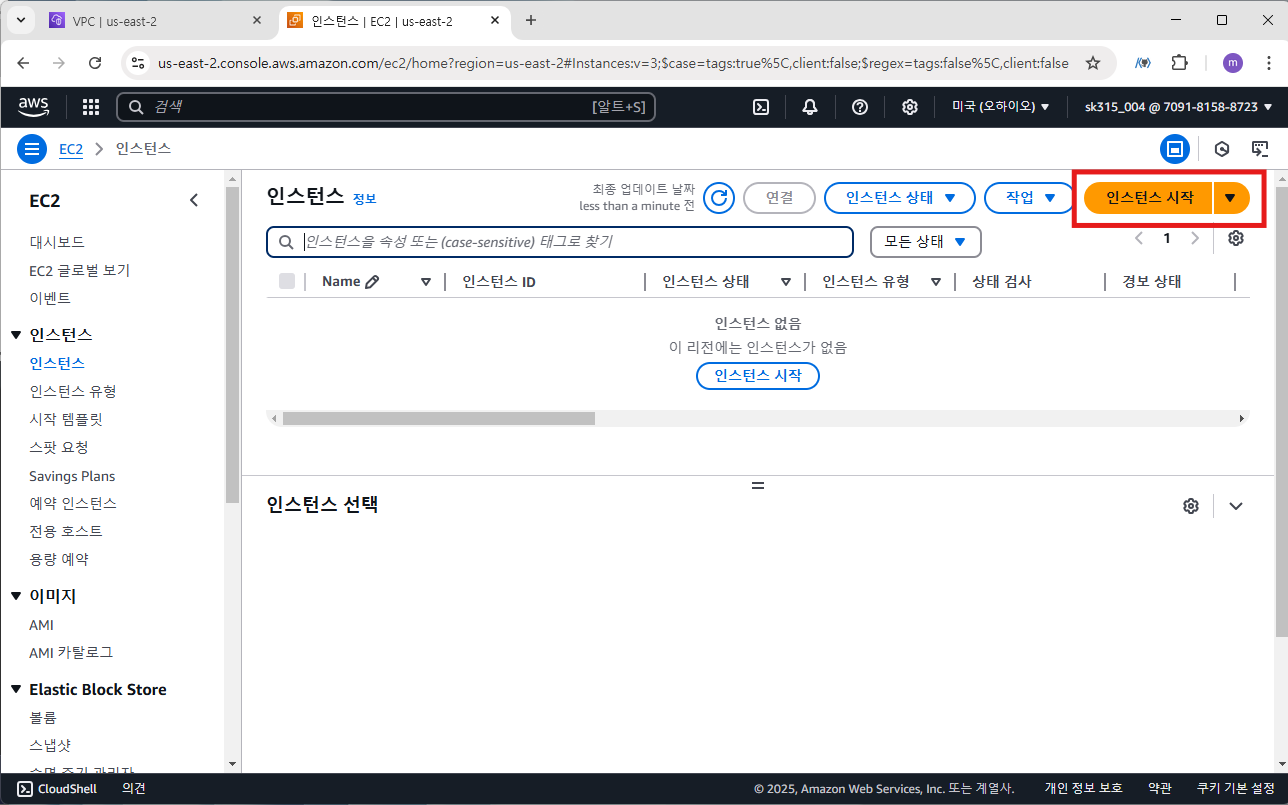Open the 인스턴스 상태 dropdown
1288x805 pixels.
coord(899,198)
